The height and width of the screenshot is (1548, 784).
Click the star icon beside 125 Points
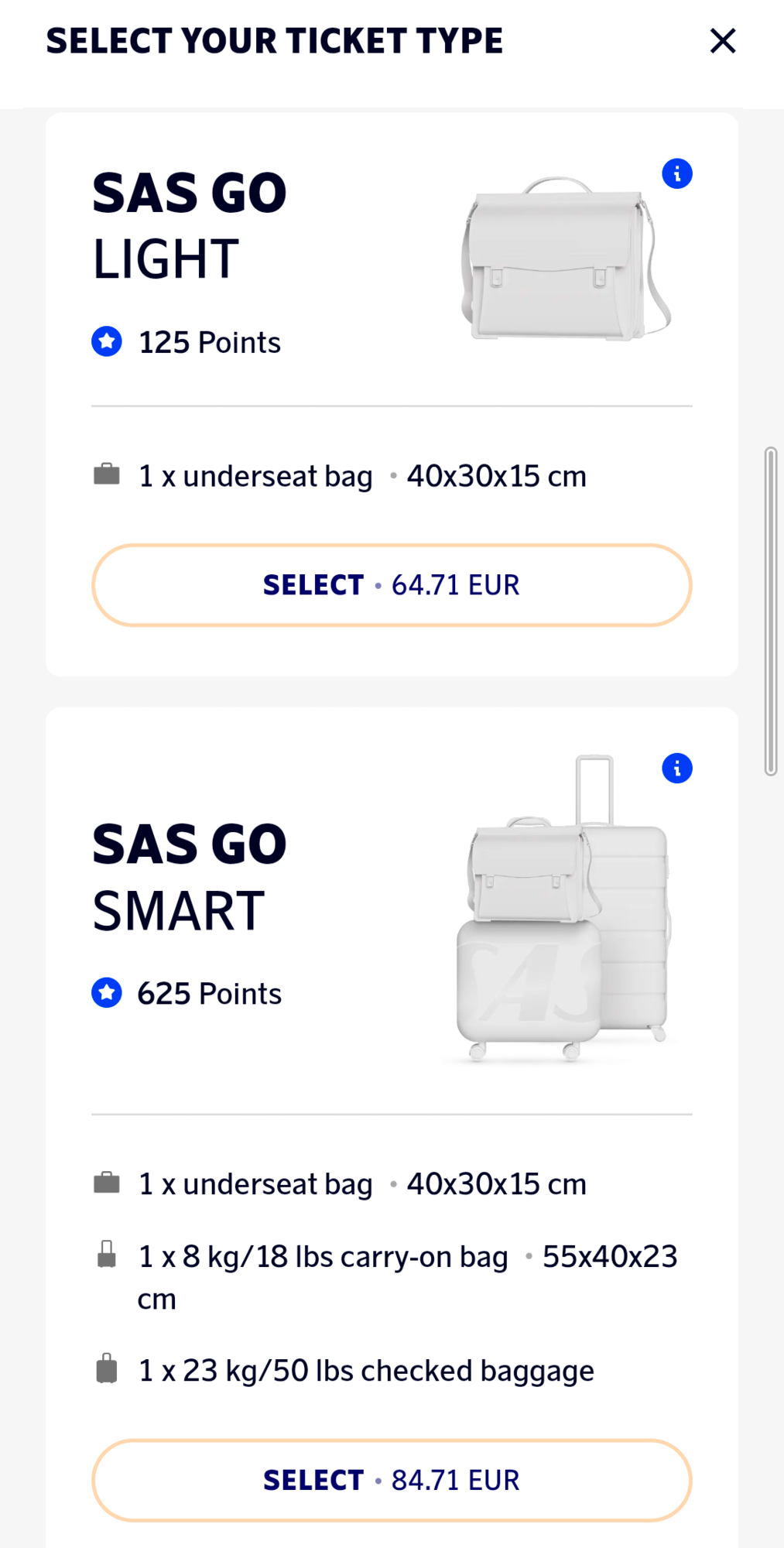tap(107, 341)
